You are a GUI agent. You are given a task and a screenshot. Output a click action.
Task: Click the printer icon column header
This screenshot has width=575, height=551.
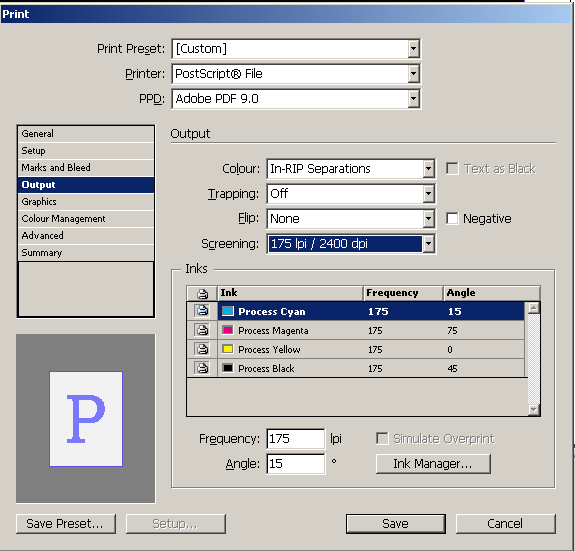(x=202, y=293)
